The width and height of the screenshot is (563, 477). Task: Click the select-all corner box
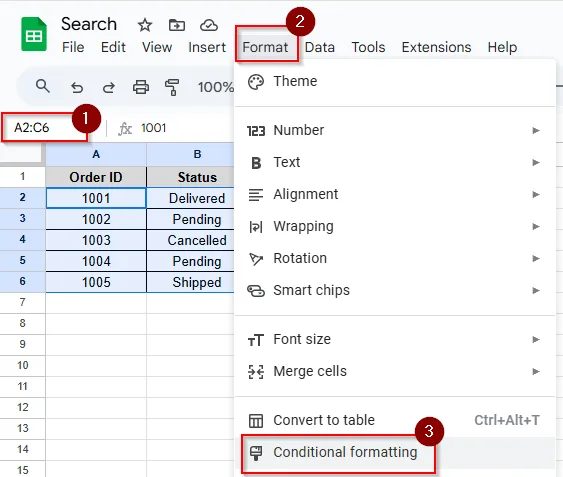pos(23,154)
